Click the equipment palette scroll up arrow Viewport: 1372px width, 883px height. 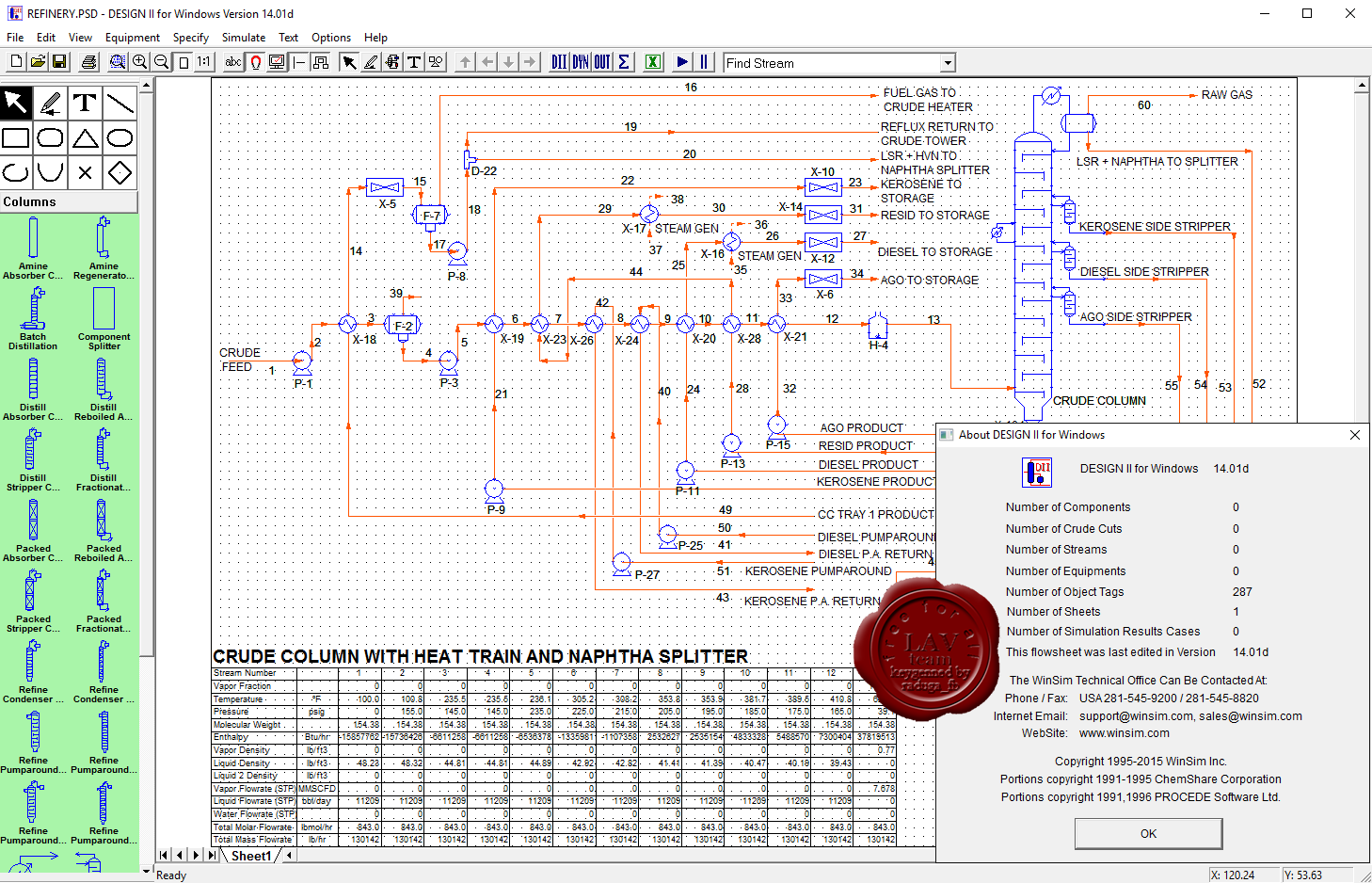(x=146, y=86)
